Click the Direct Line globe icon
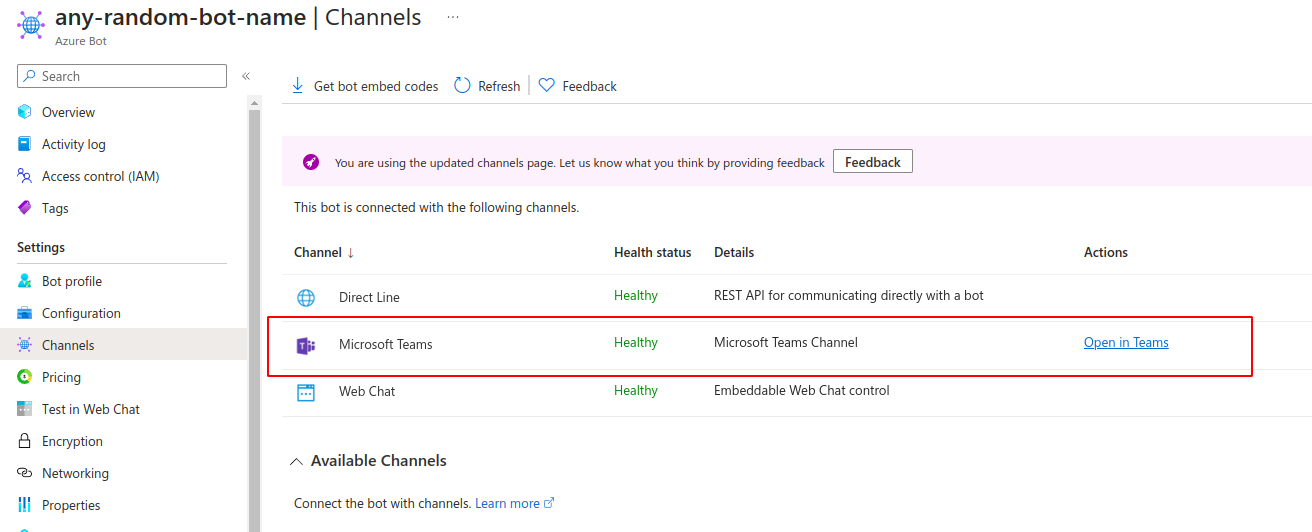This screenshot has width=1312, height=532. [306, 297]
